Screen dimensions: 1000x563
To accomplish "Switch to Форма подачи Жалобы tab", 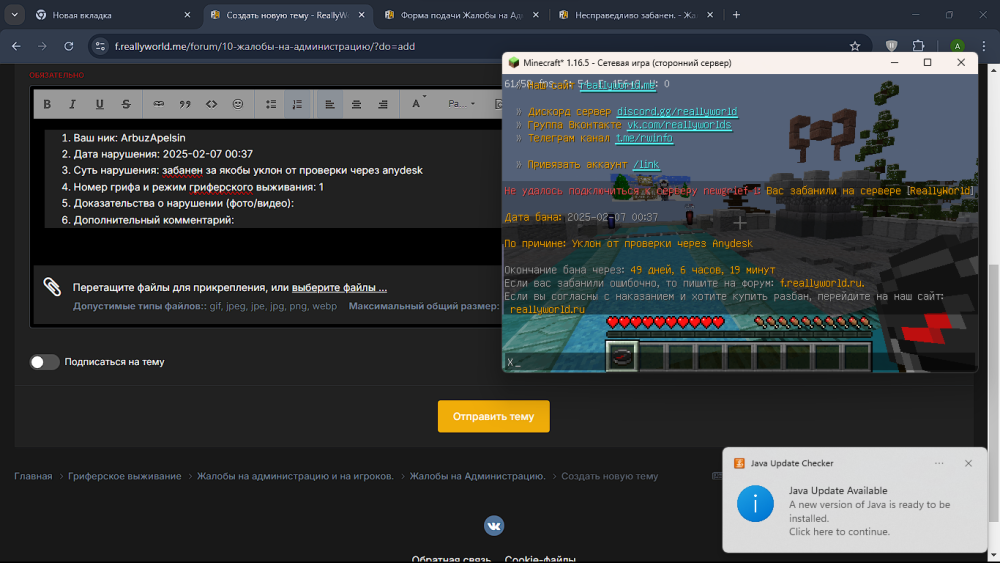I will tap(460, 15).
